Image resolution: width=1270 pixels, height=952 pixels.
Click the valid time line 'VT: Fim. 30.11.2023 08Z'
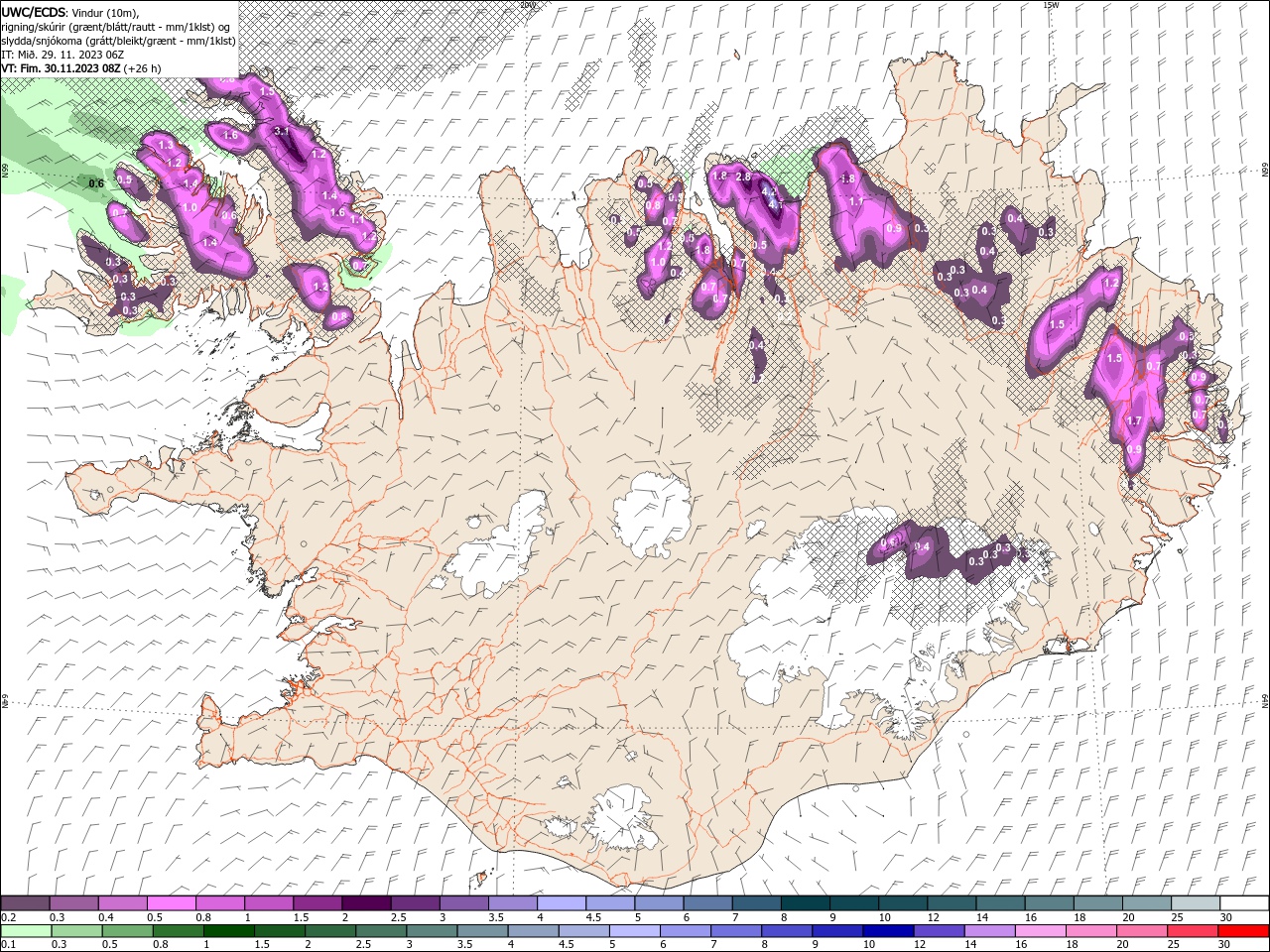(62, 68)
